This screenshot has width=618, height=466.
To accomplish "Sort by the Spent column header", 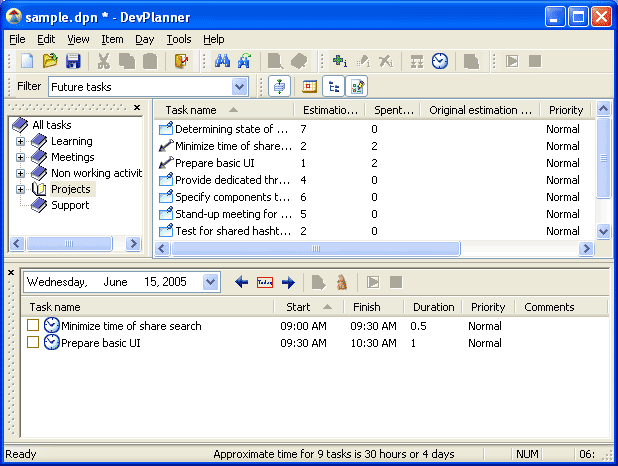I will 393,110.
